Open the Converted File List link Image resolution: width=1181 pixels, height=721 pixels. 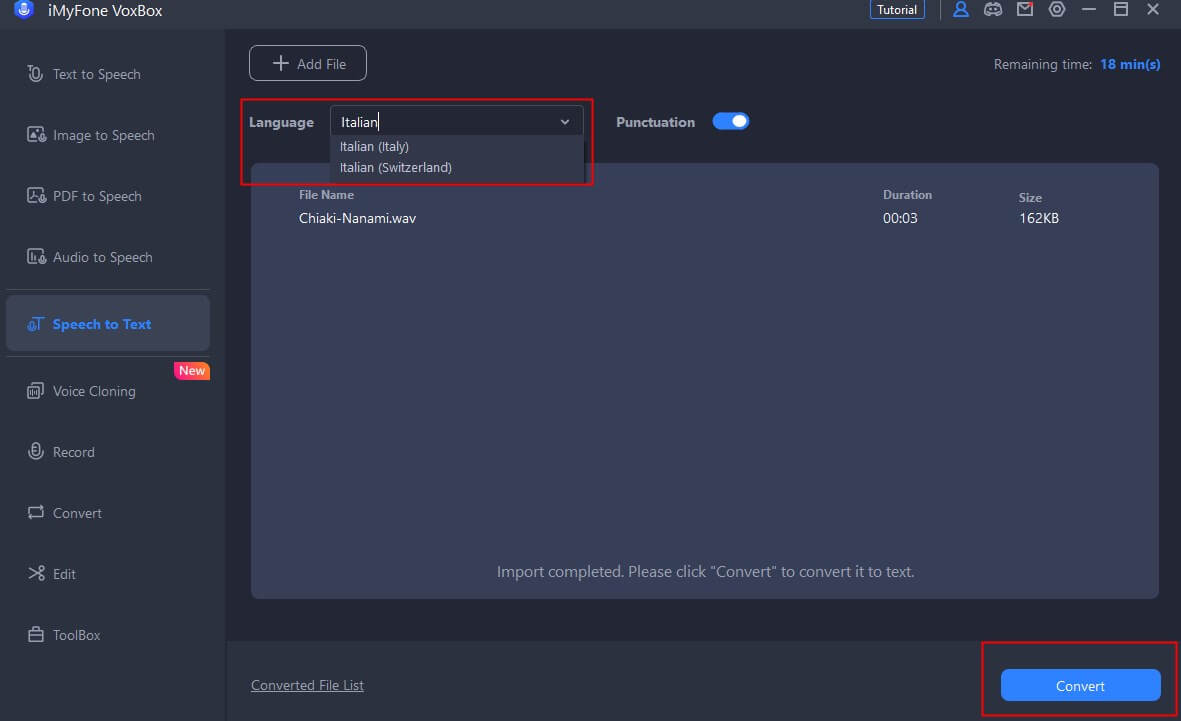307,685
